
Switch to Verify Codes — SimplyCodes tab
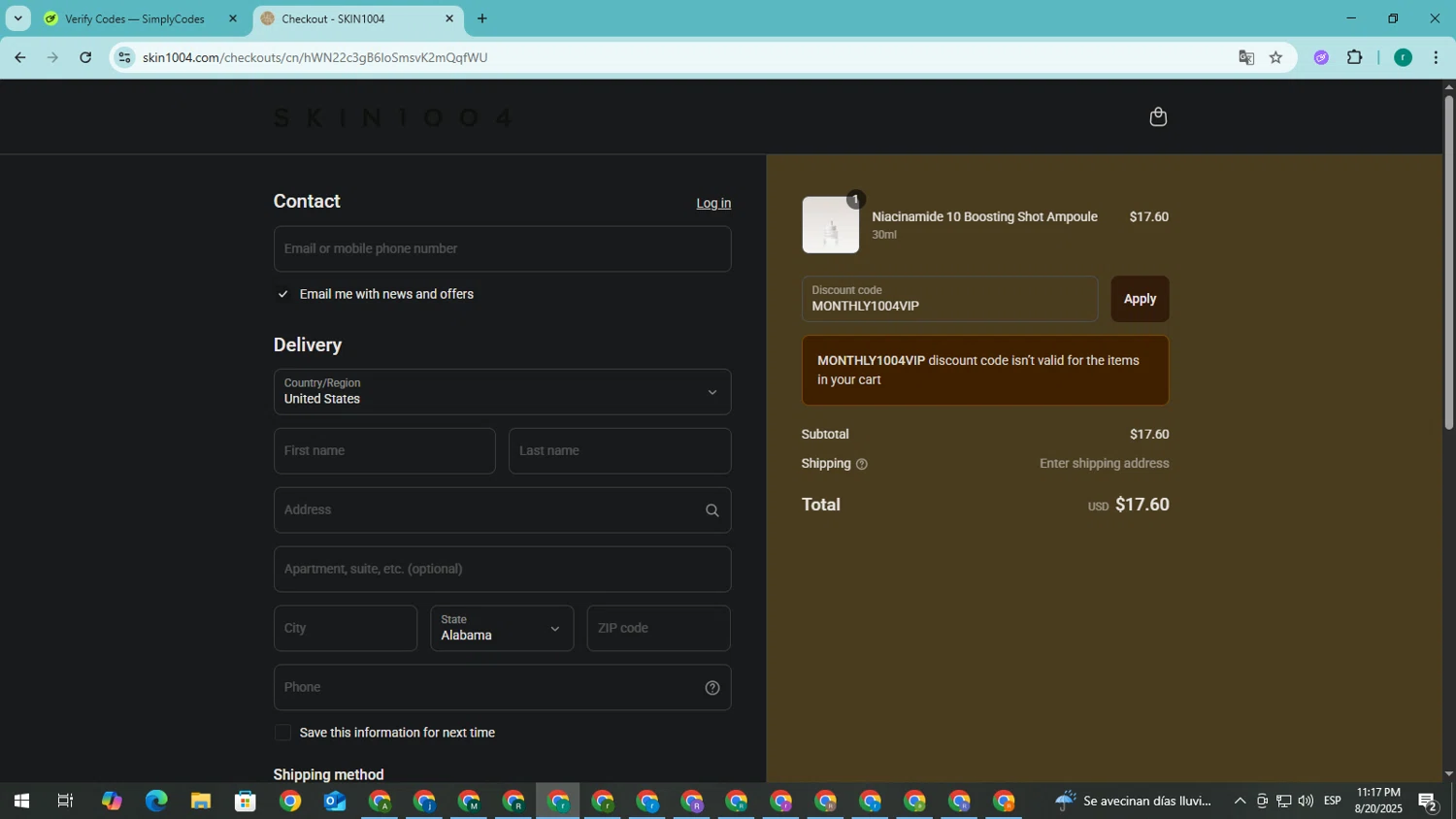(x=135, y=18)
